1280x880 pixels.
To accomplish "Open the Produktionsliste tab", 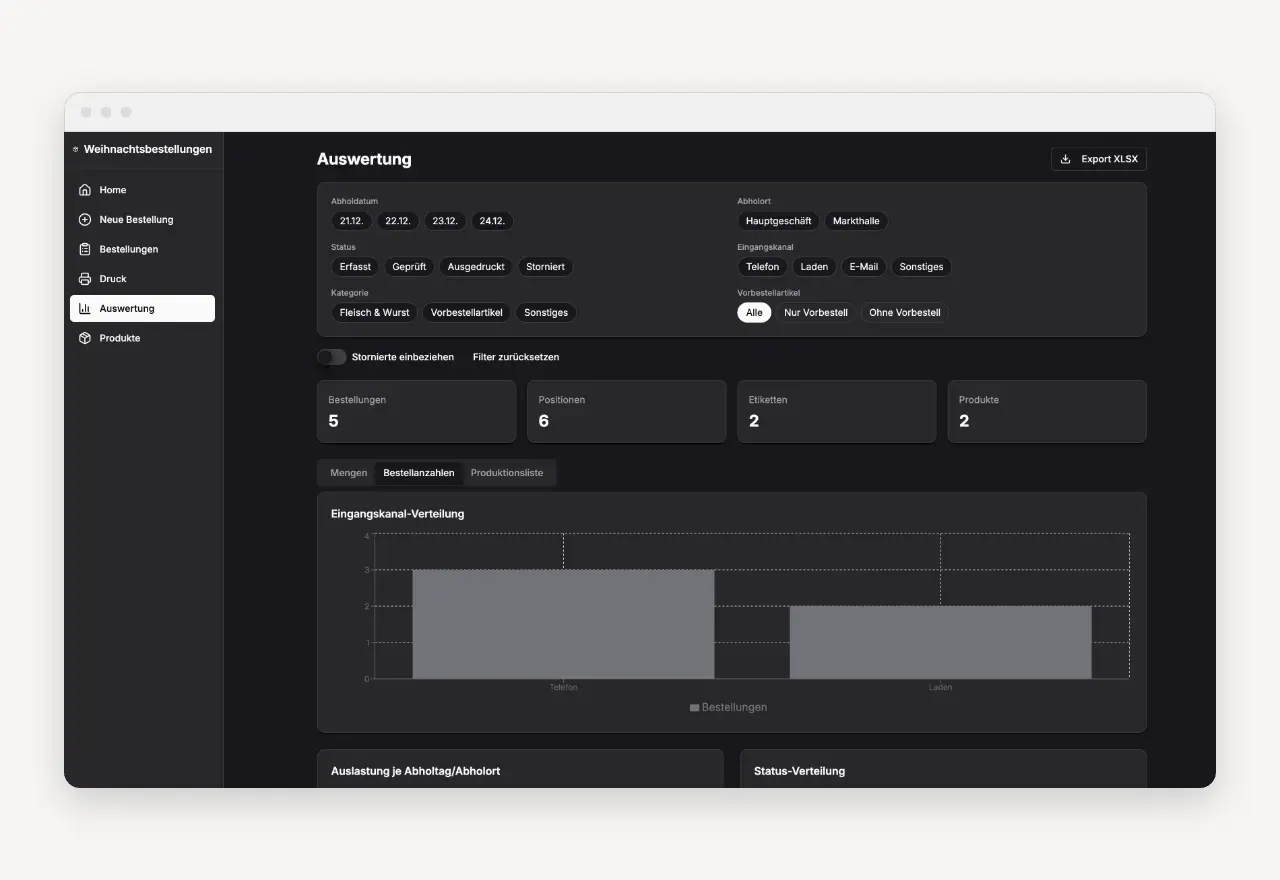I will [507, 473].
